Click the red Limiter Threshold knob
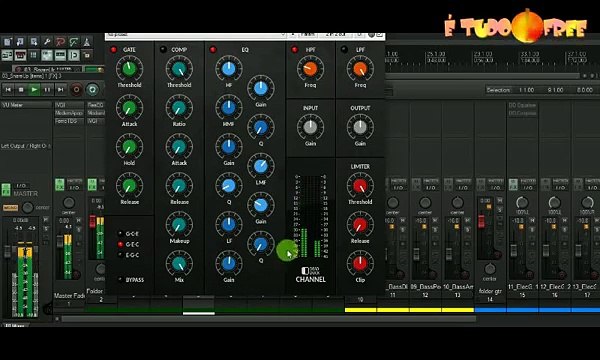This screenshot has height=360, width=600. (x=360, y=185)
